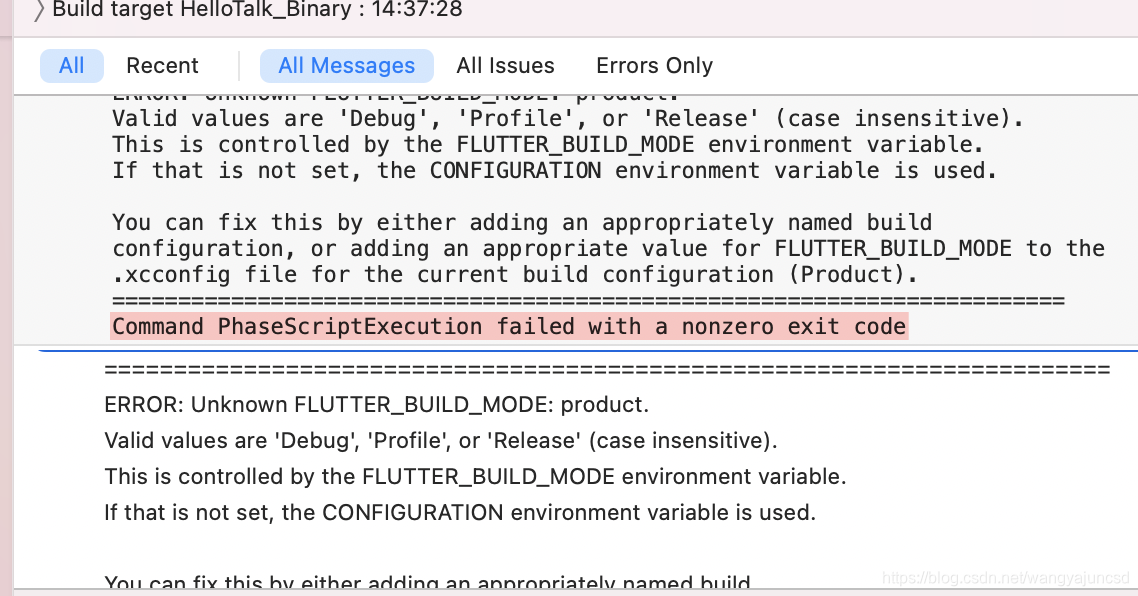Screen dimensions: 1138x596
Task: Click the 'Build target HelloTalk_Binary : 14:37:28' header
Action: click(258, 10)
